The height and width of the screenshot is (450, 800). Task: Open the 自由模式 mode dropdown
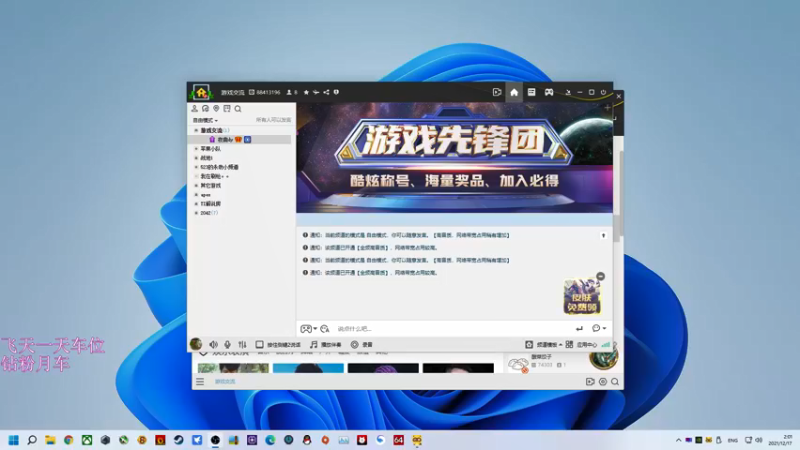click(x=205, y=120)
